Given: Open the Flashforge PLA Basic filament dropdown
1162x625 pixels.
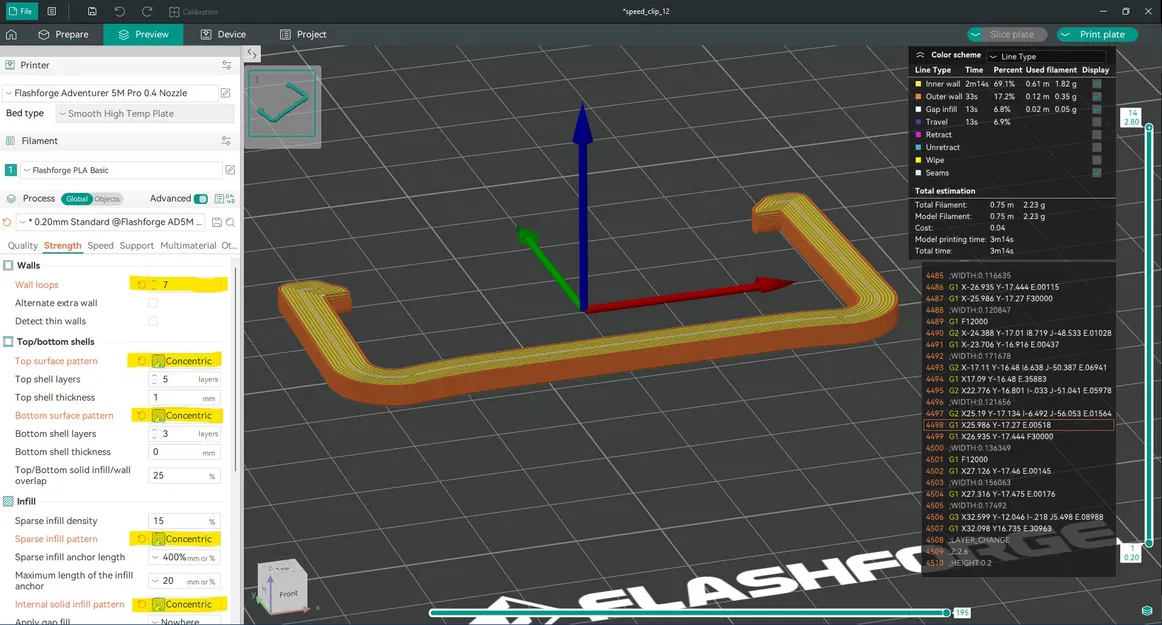Looking at the screenshot, I should (121, 170).
